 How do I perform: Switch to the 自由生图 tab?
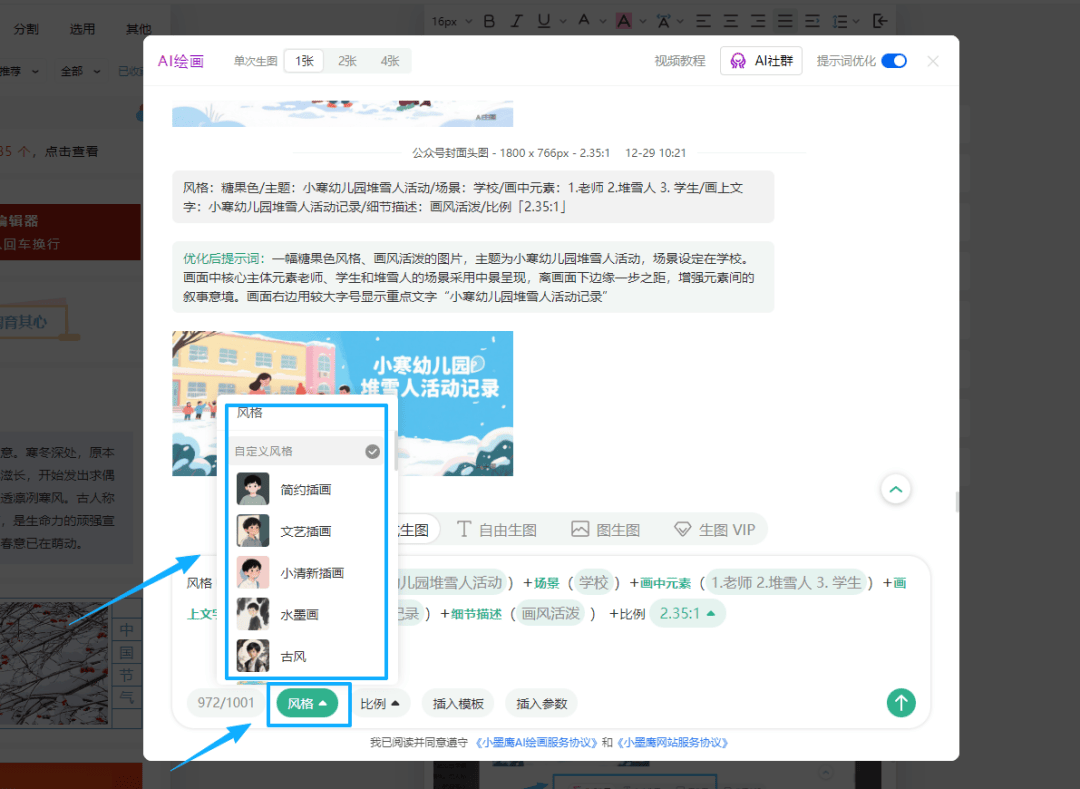pyautogui.click(x=497, y=529)
